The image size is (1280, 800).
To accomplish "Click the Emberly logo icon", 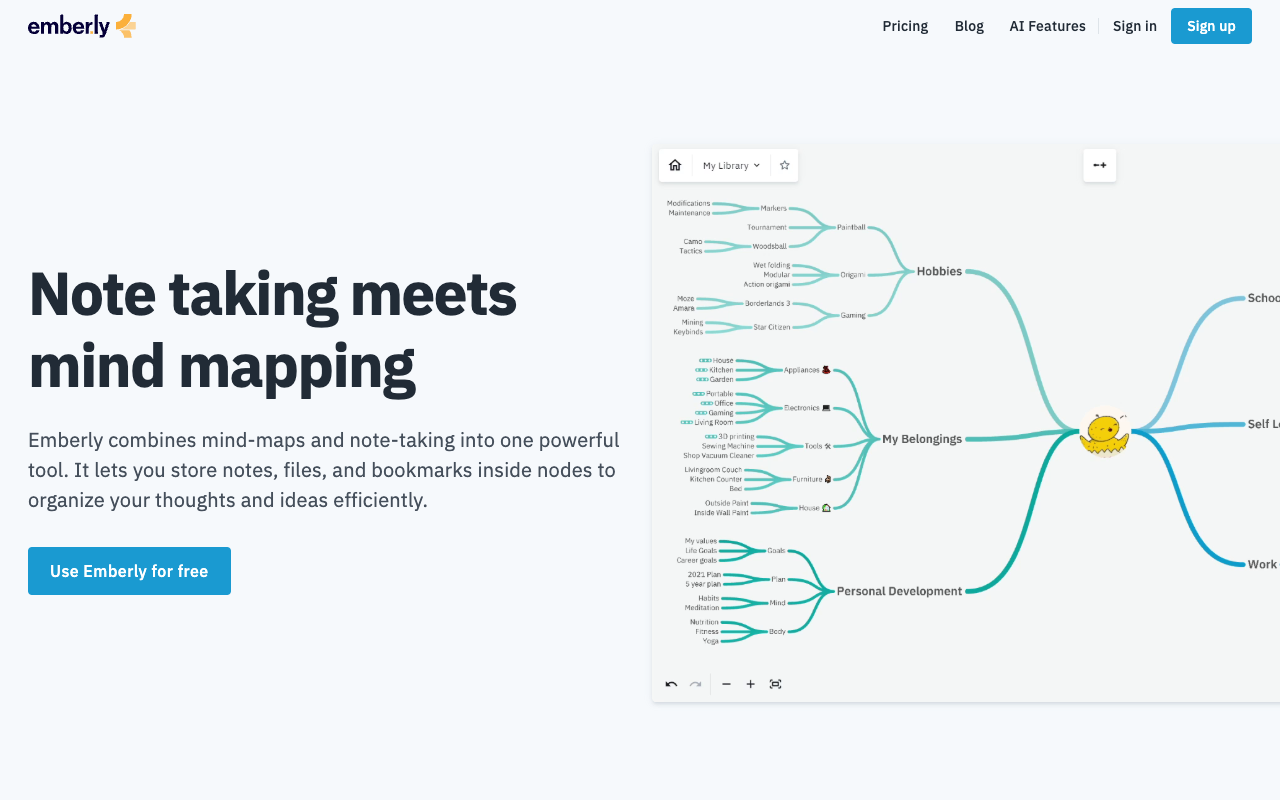I will [125, 26].
